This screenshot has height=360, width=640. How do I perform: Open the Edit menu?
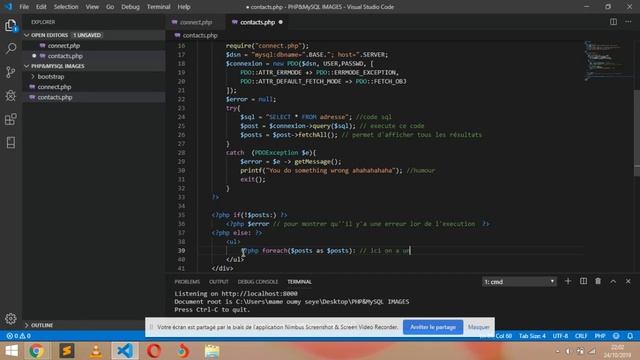tap(41, 7)
